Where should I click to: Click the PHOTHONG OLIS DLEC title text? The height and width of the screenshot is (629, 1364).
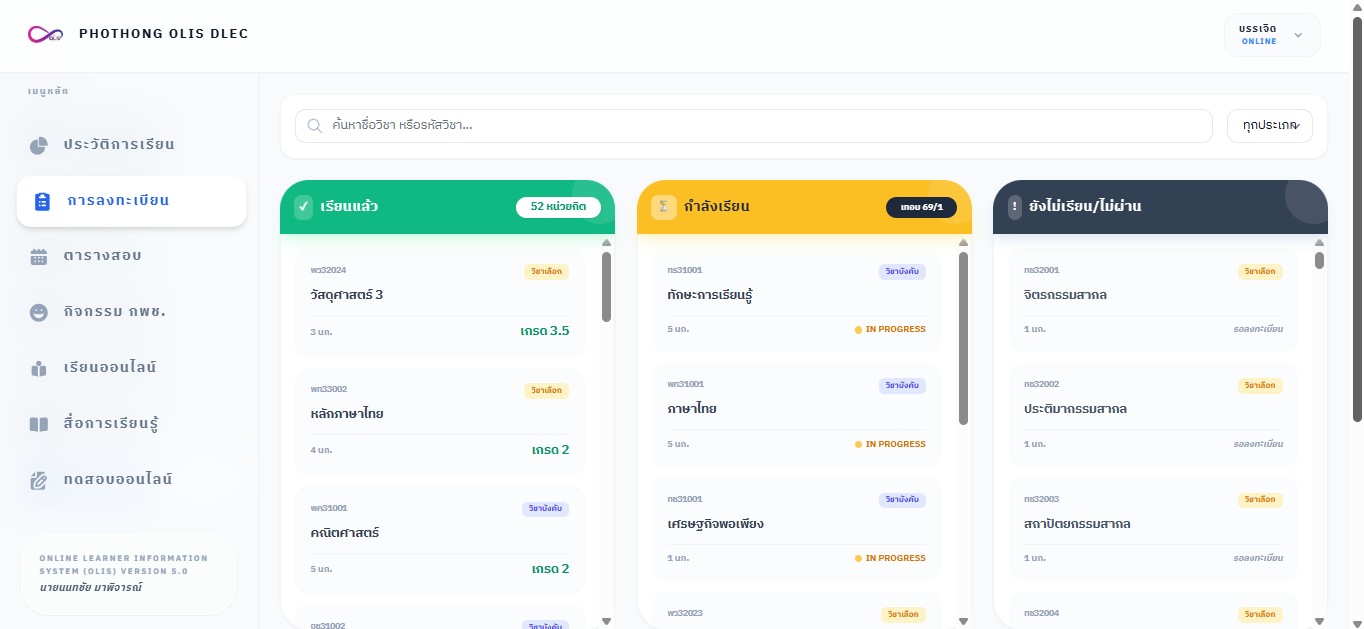pos(164,34)
